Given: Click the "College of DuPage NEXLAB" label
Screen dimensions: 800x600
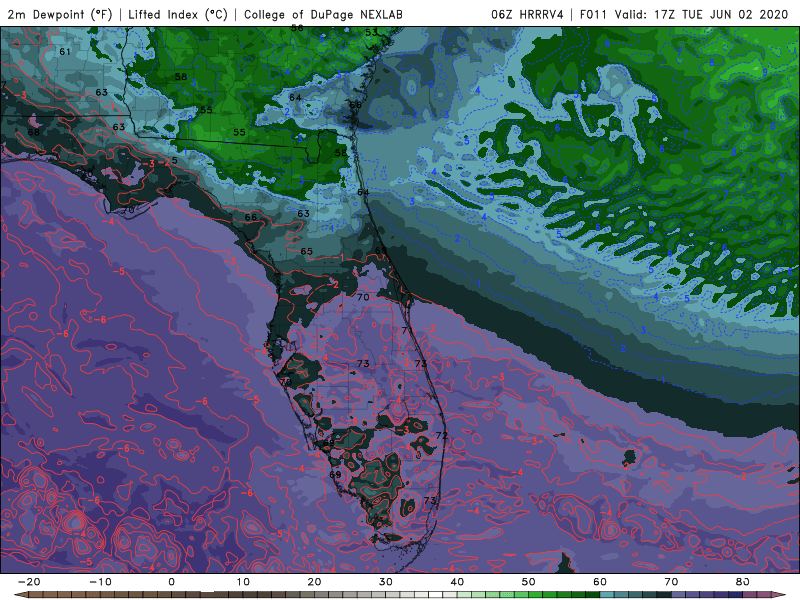Looking at the screenshot, I should tap(323, 14).
